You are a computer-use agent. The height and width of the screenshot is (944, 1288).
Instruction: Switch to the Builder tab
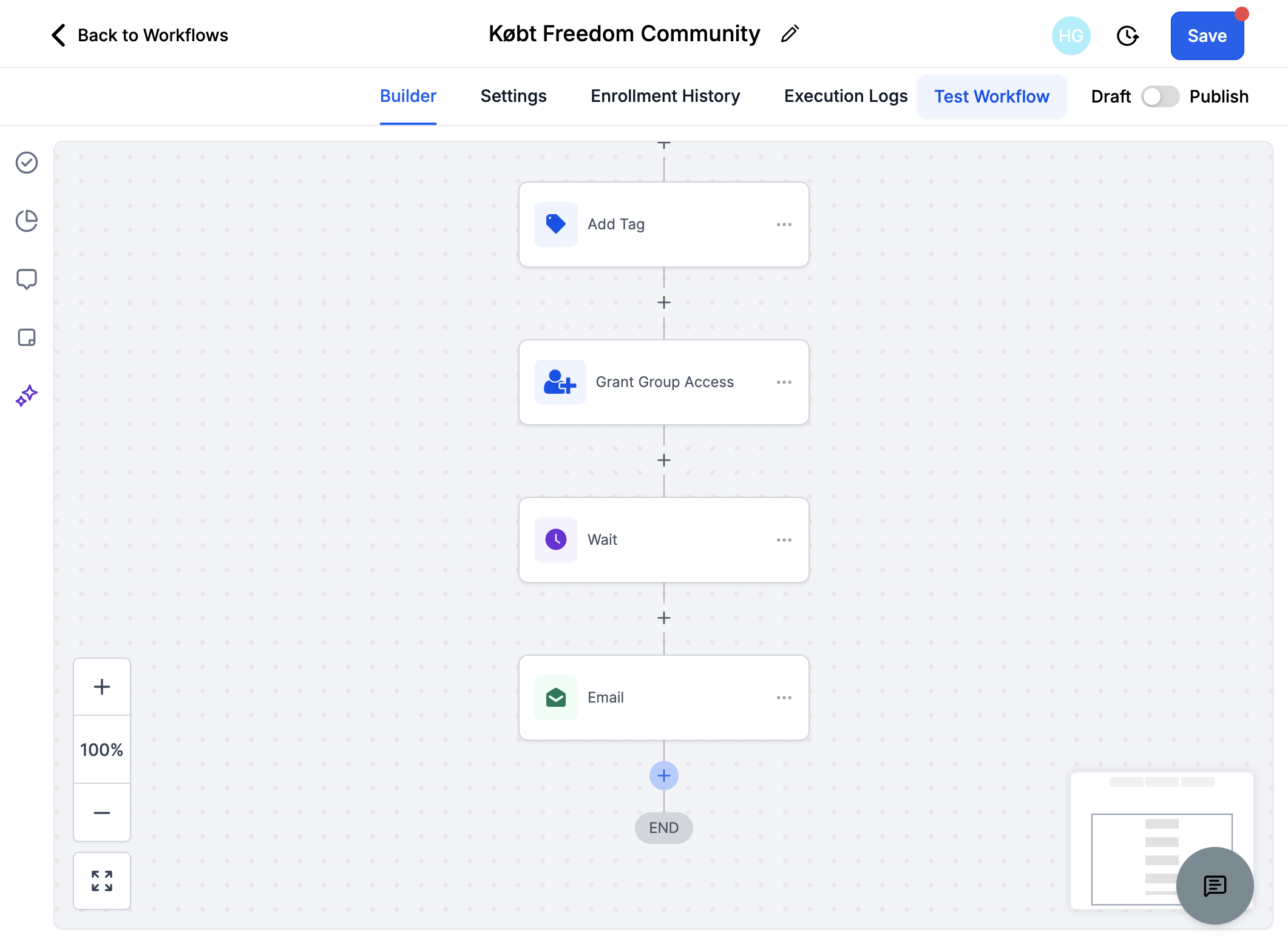408,96
